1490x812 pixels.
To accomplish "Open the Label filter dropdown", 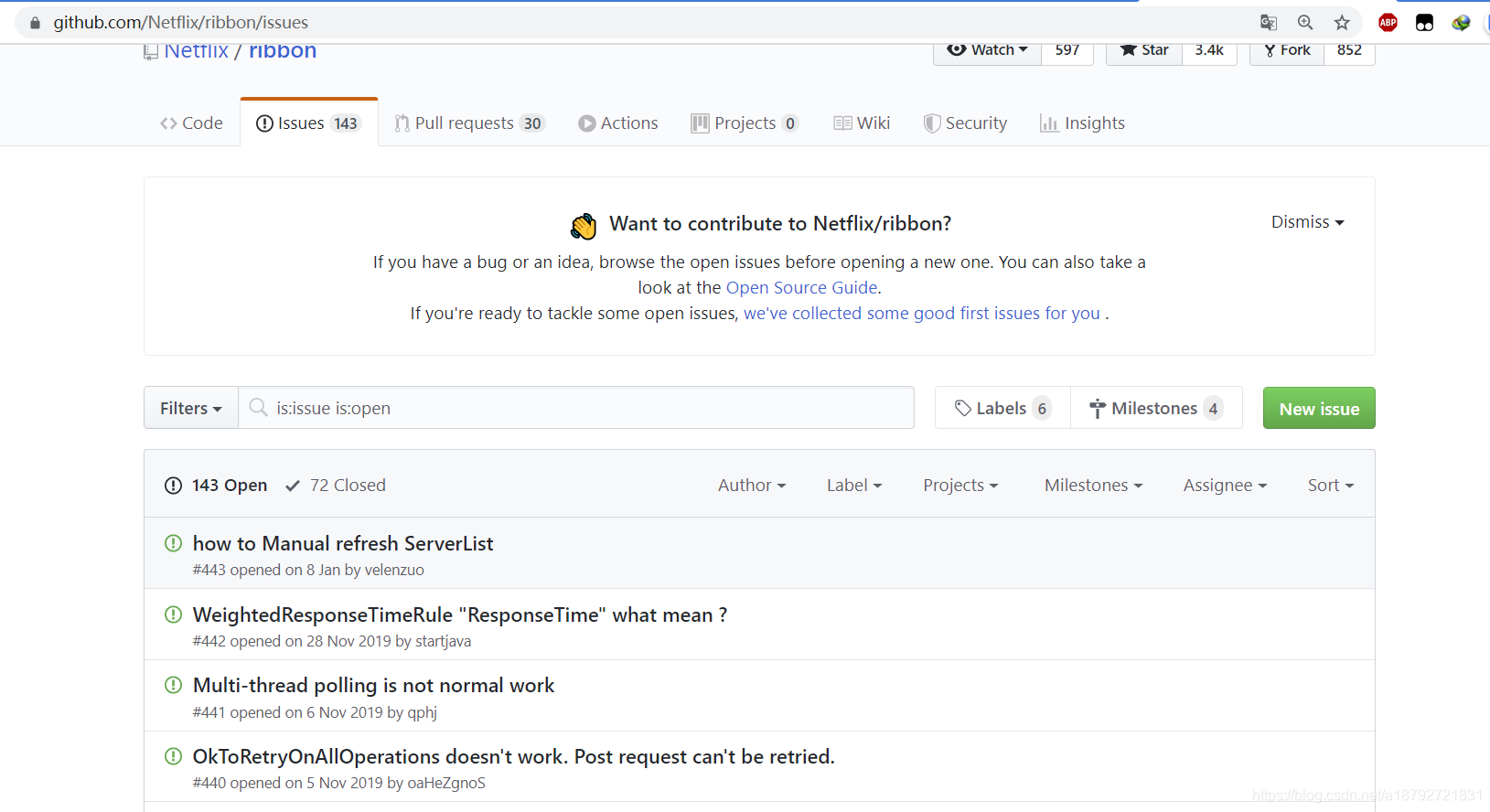I will coord(854,486).
